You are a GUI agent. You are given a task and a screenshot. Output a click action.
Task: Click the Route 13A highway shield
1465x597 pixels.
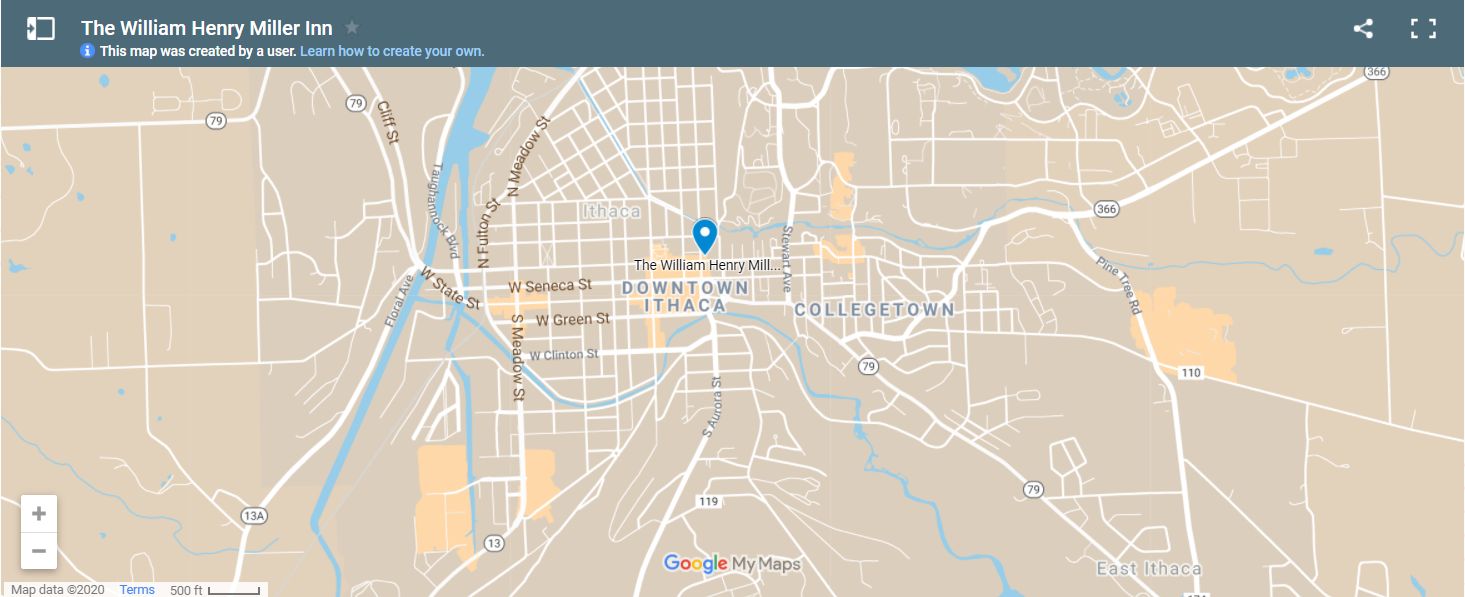(255, 516)
